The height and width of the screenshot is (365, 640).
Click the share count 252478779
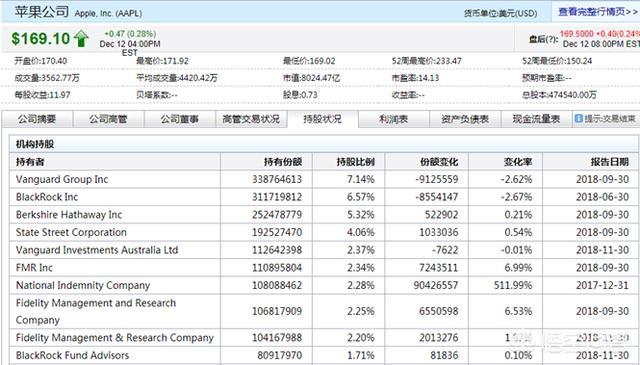(x=277, y=215)
